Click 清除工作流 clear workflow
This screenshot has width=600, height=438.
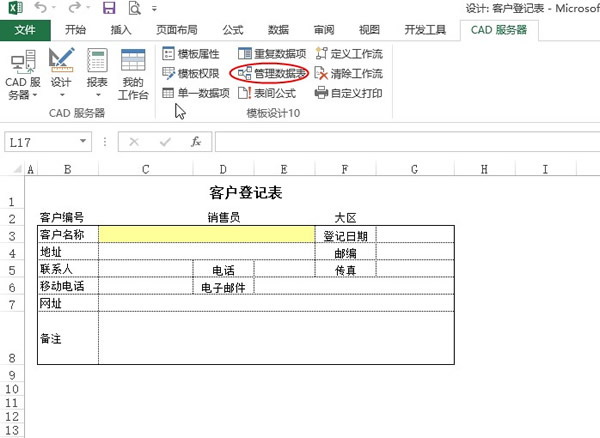coord(349,73)
